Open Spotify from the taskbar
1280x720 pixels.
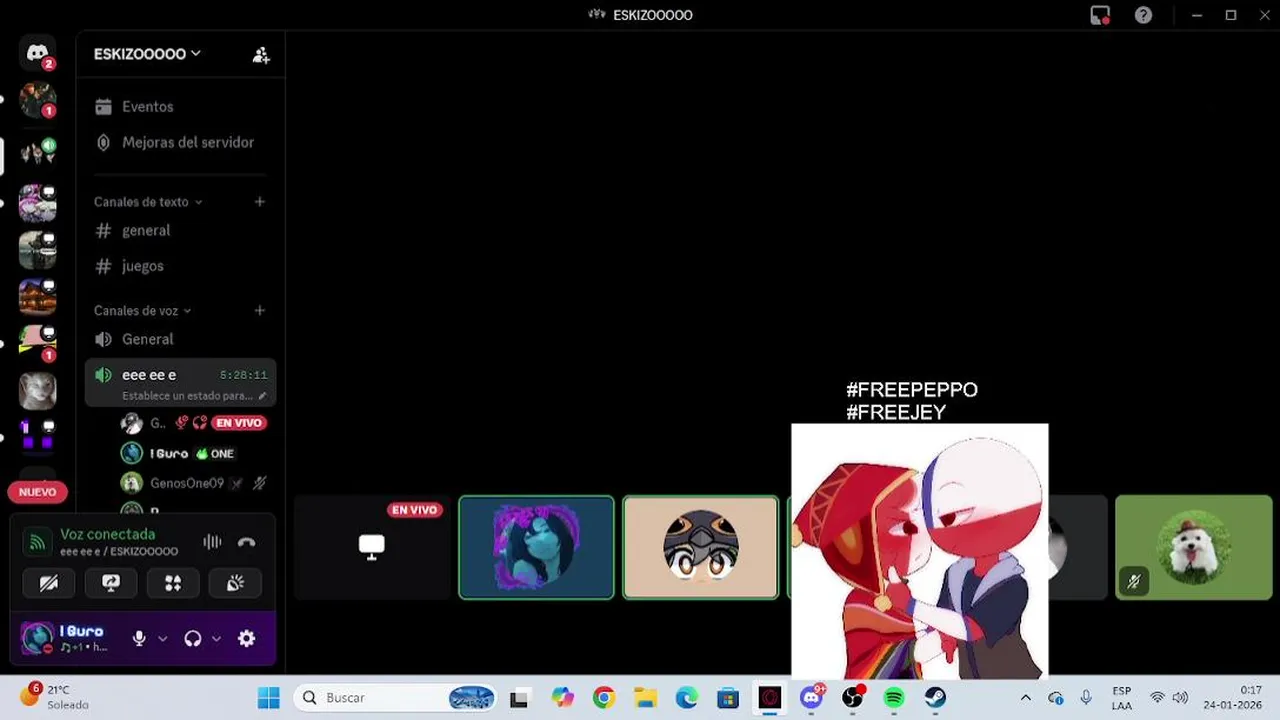[894, 698]
